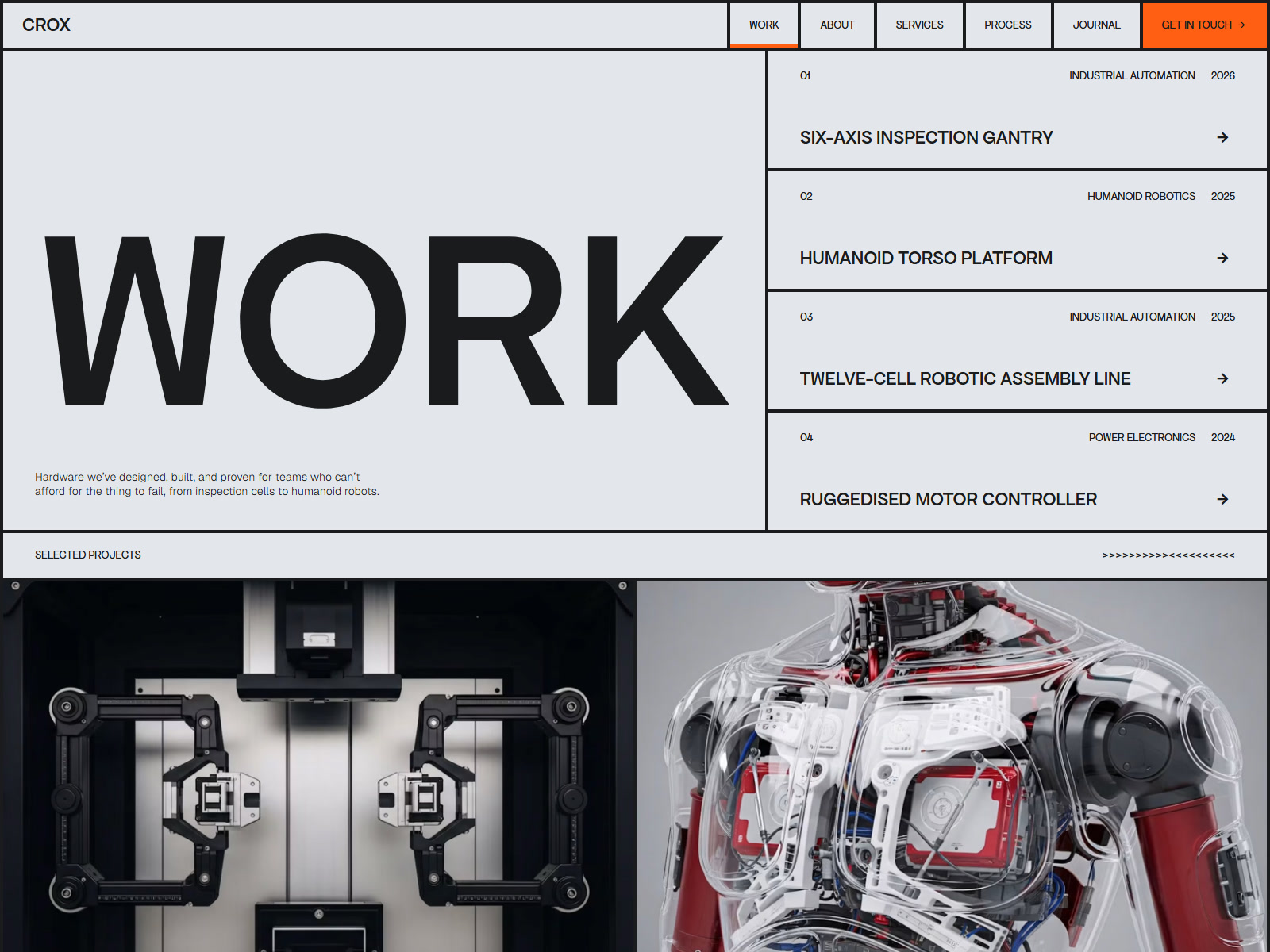Click arrow icon on Six-Axis Inspection Gantry row
Image resolution: width=1270 pixels, height=952 pixels.
pyautogui.click(x=1222, y=137)
